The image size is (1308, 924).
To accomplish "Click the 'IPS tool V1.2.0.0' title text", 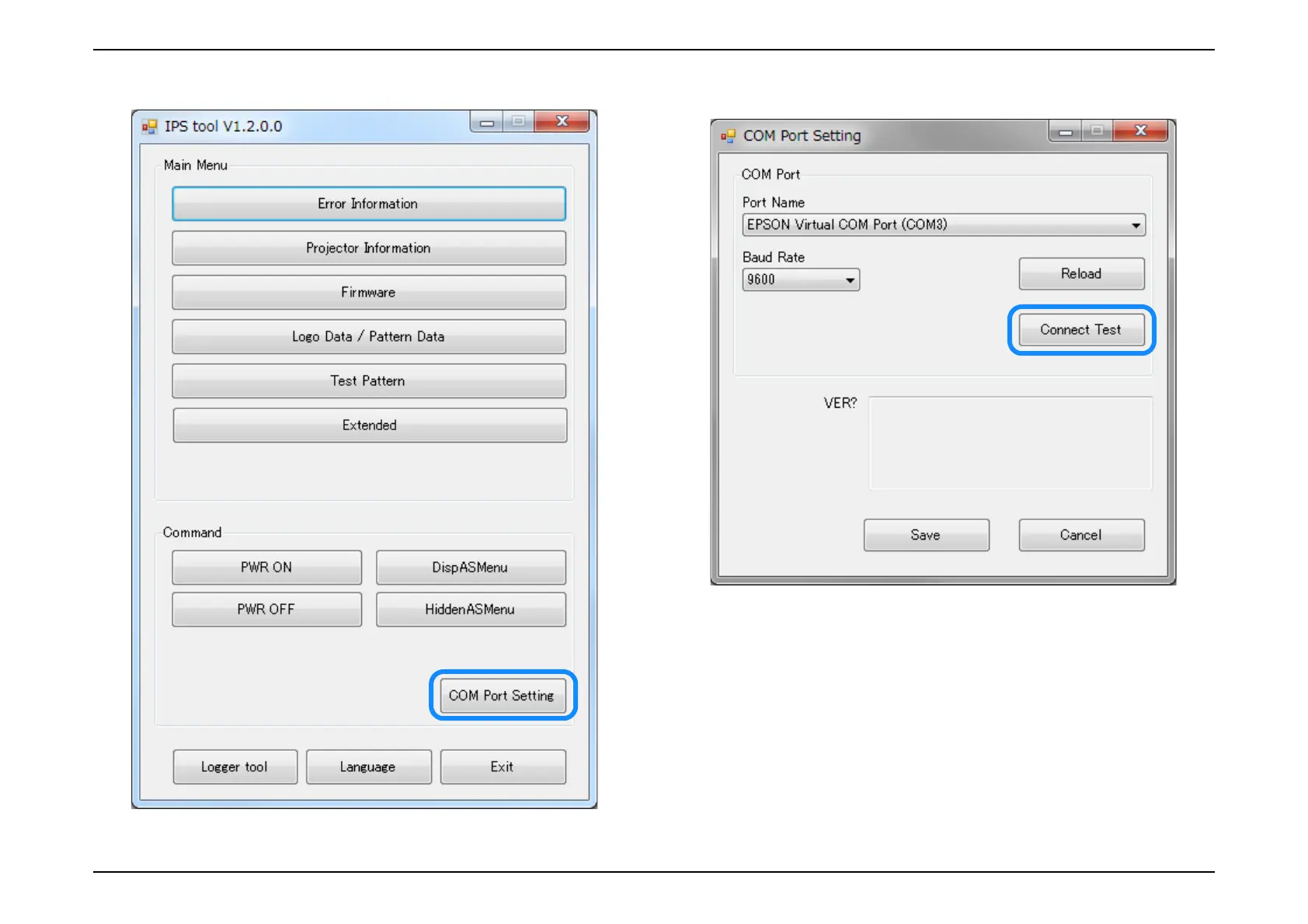I will pos(224,127).
